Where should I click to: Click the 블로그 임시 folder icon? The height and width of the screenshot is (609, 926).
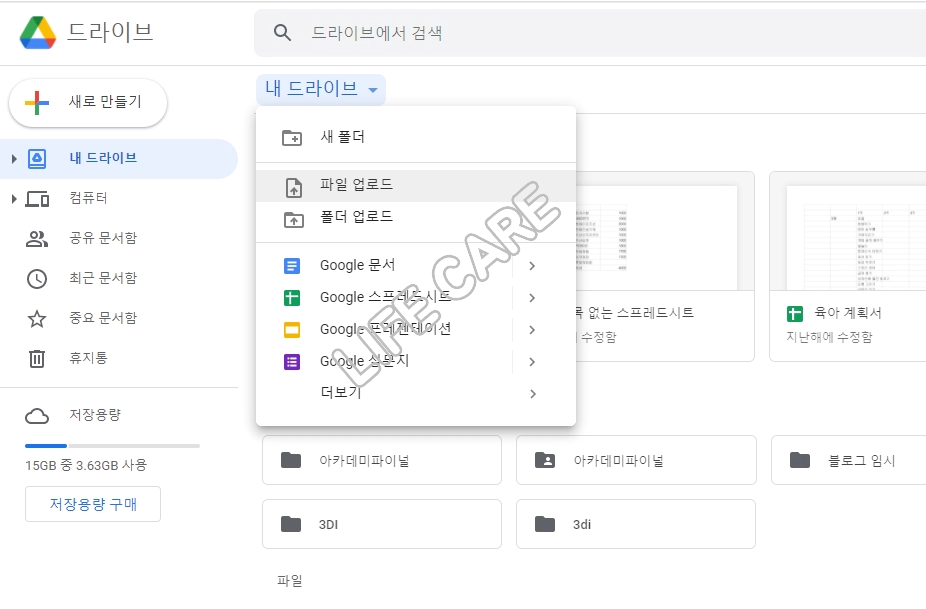coord(800,460)
